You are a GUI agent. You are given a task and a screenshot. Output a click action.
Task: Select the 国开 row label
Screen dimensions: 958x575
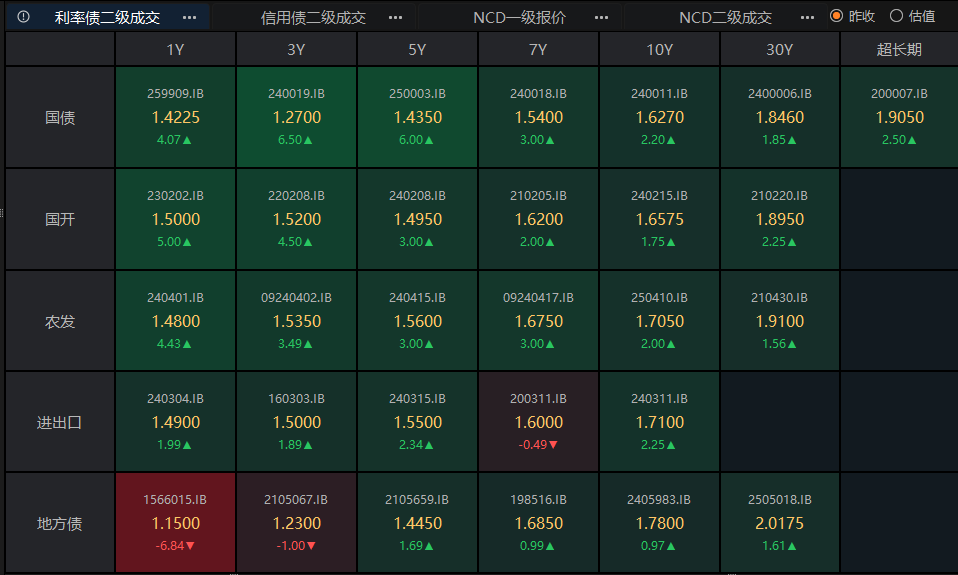60,219
